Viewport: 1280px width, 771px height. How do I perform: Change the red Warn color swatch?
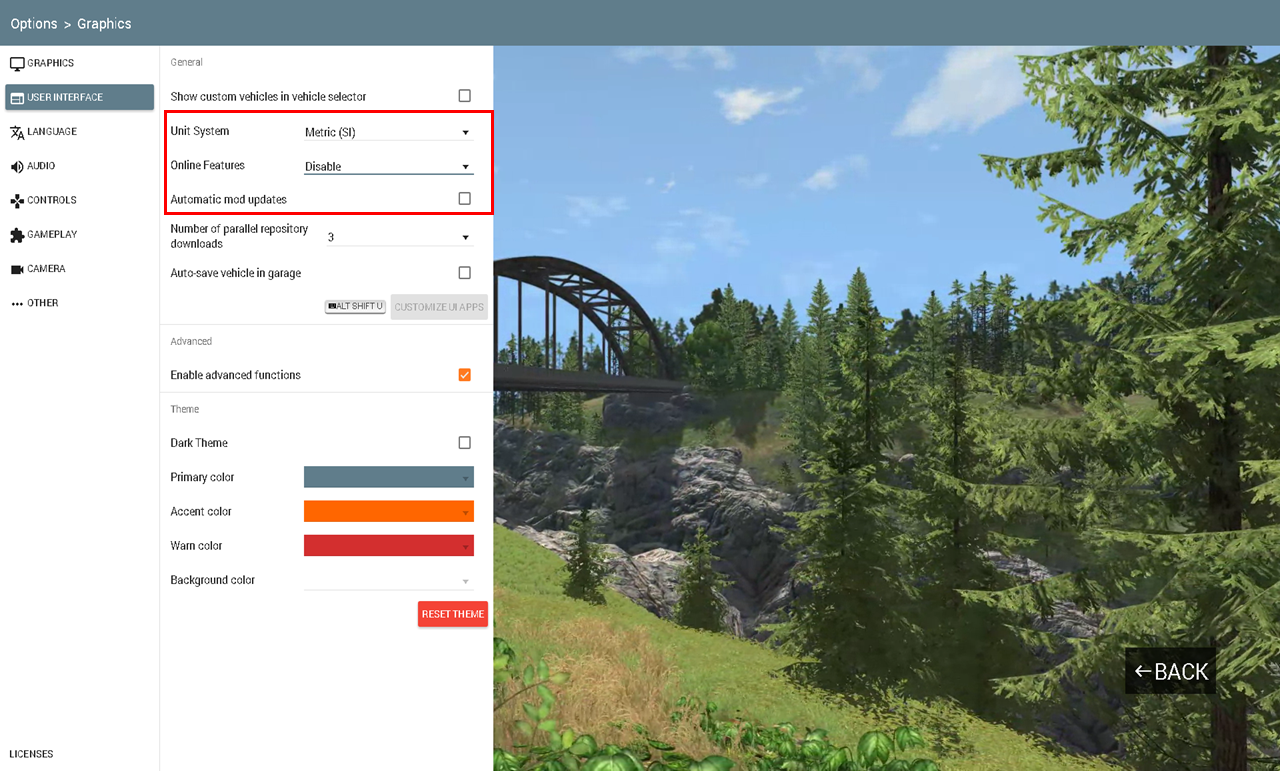(388, 546)
